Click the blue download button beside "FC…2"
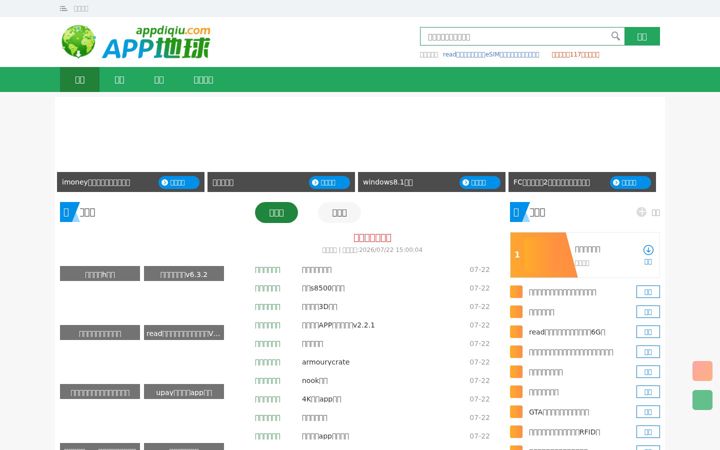Image resolution: width=720 pixels, height=450 pixels. [630, 182]
